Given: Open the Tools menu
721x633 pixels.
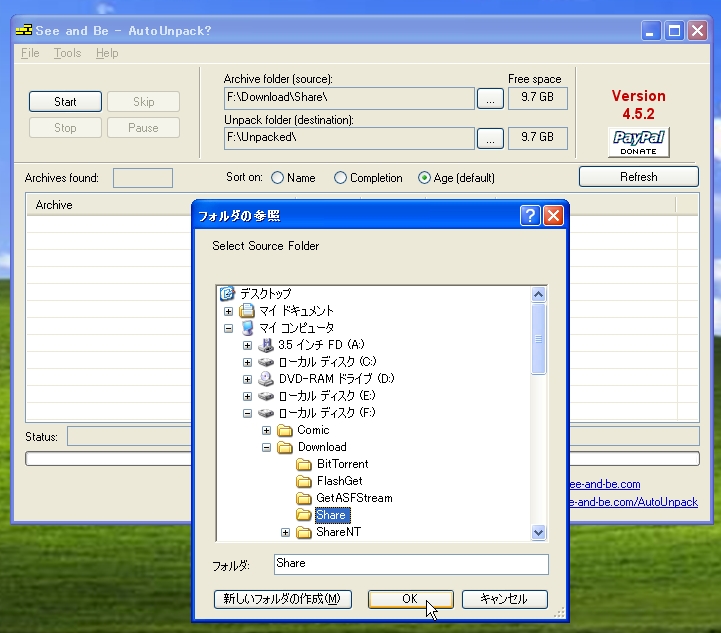Looking at the screenshot, I should click(x=67, y=53).
